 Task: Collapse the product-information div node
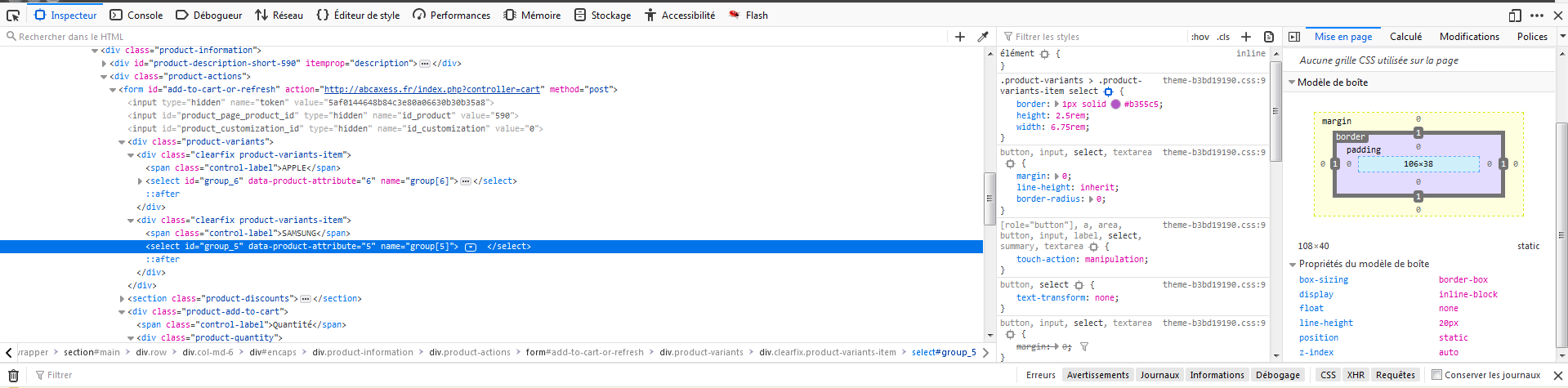[x=96, y=51]
